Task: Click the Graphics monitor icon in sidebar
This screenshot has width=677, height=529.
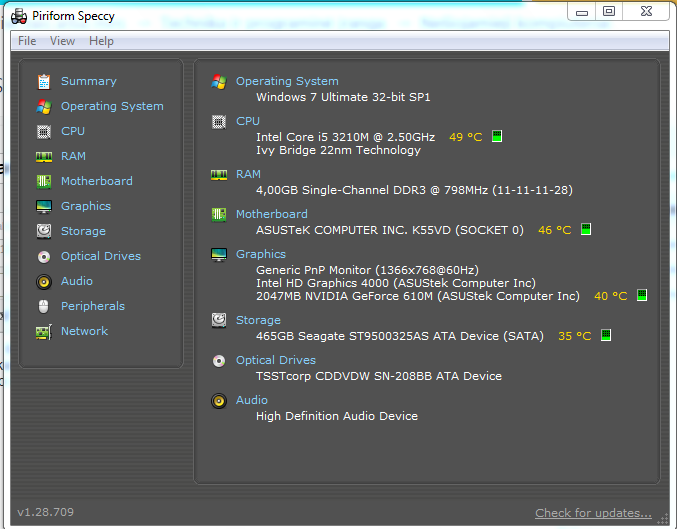Action: click(44, 206)
